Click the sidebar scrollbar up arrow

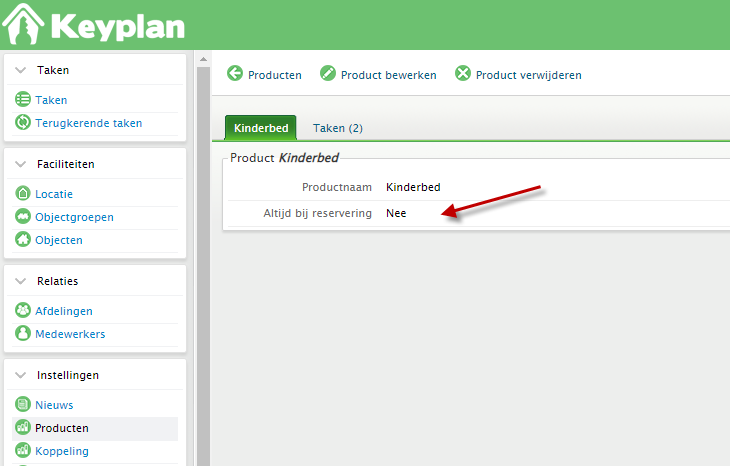coord(203,59)
